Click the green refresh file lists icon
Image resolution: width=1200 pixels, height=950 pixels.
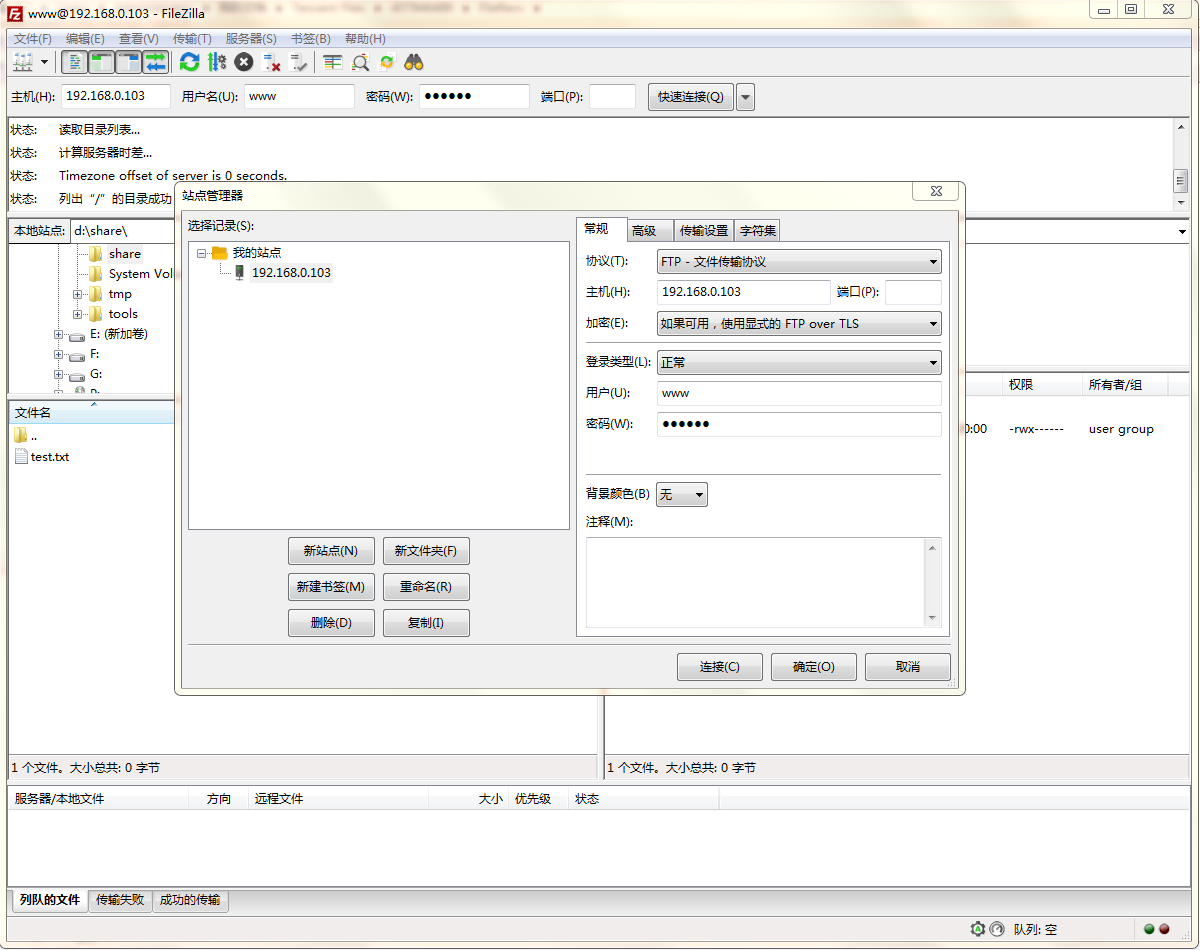(189, 62)
